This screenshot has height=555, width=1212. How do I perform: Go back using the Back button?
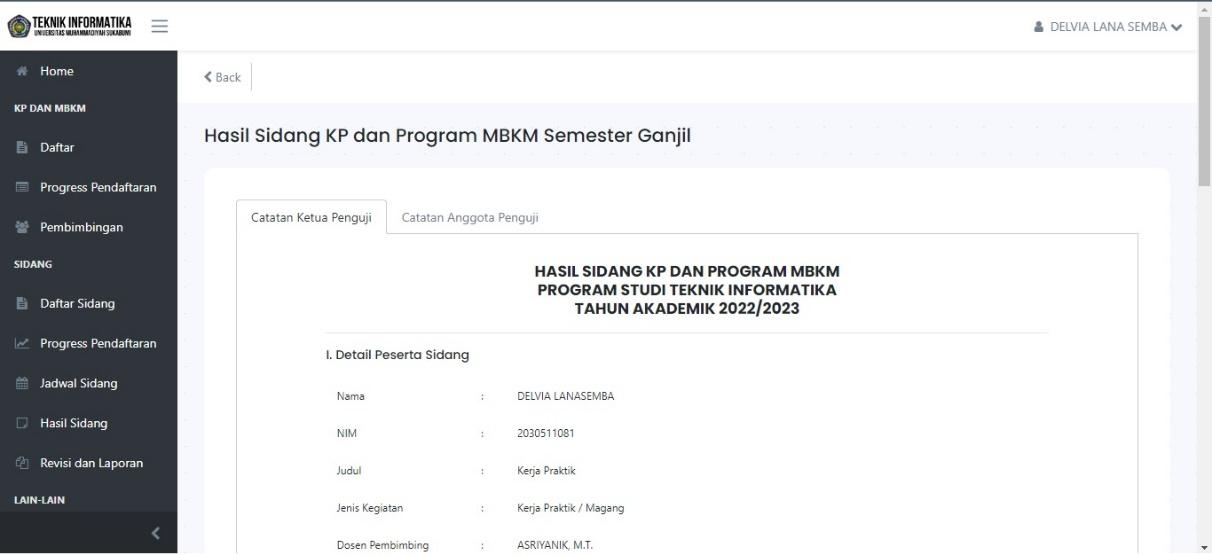(x=222, y=77)
